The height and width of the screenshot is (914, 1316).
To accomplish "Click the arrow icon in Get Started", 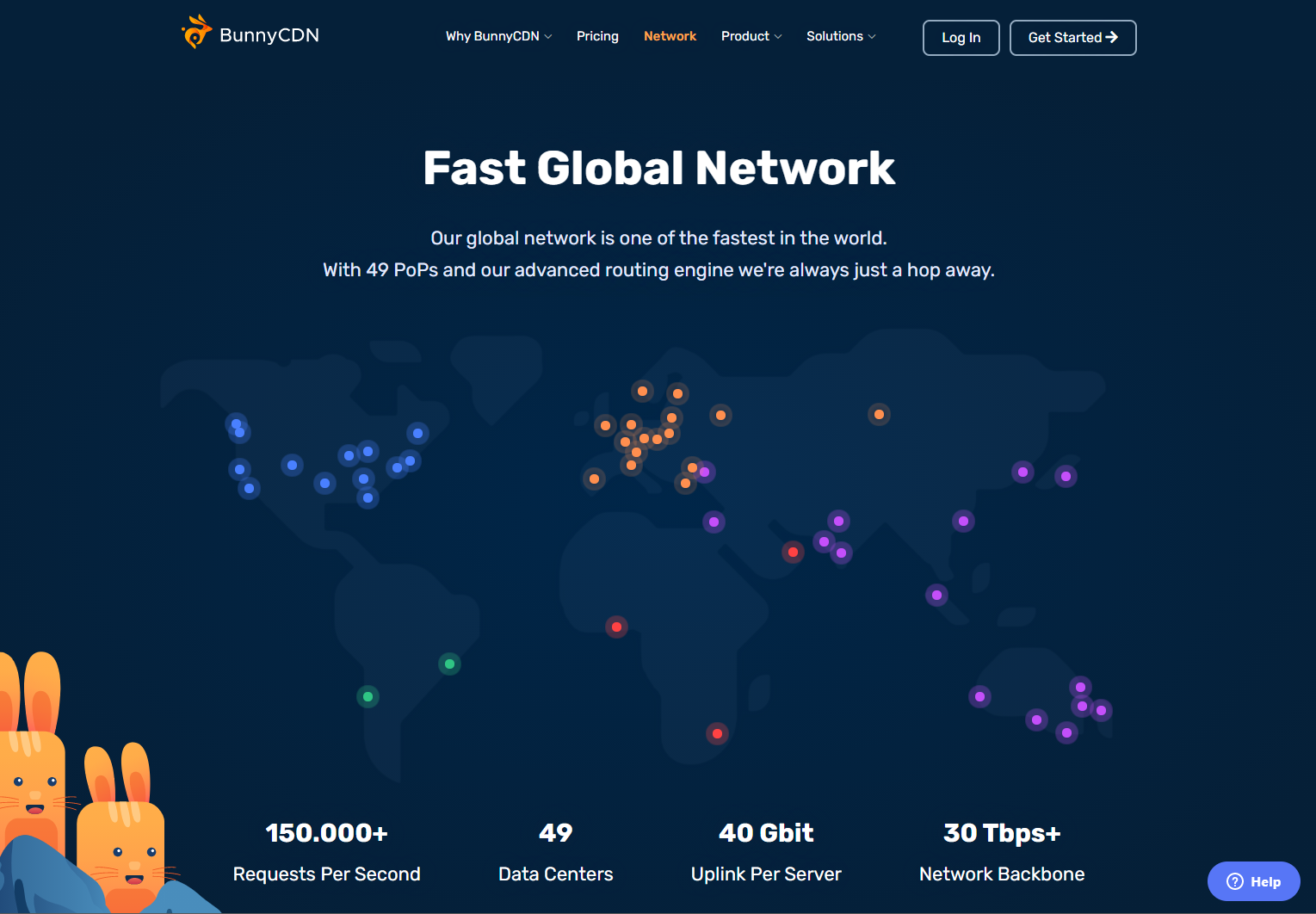I will tap(1112, 37).
